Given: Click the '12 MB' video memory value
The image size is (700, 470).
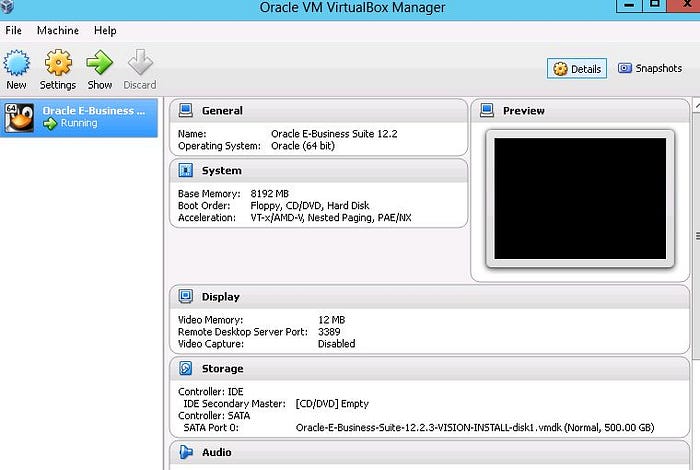Looking at the screenshot, I should (x=331, y=320).
